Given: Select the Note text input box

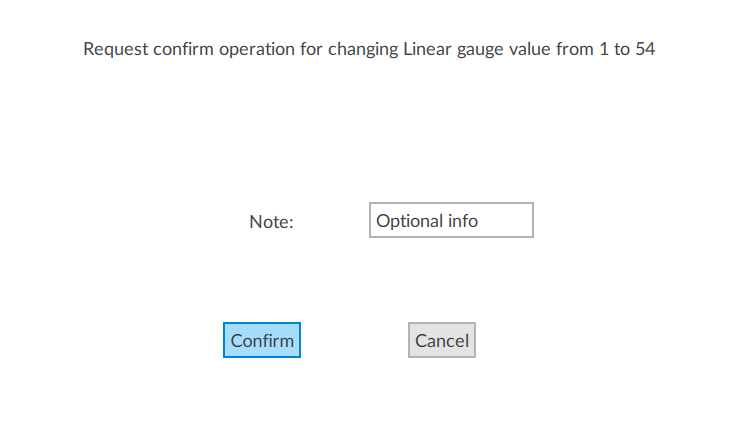Looking at the screenshot, I should [451, 221].
